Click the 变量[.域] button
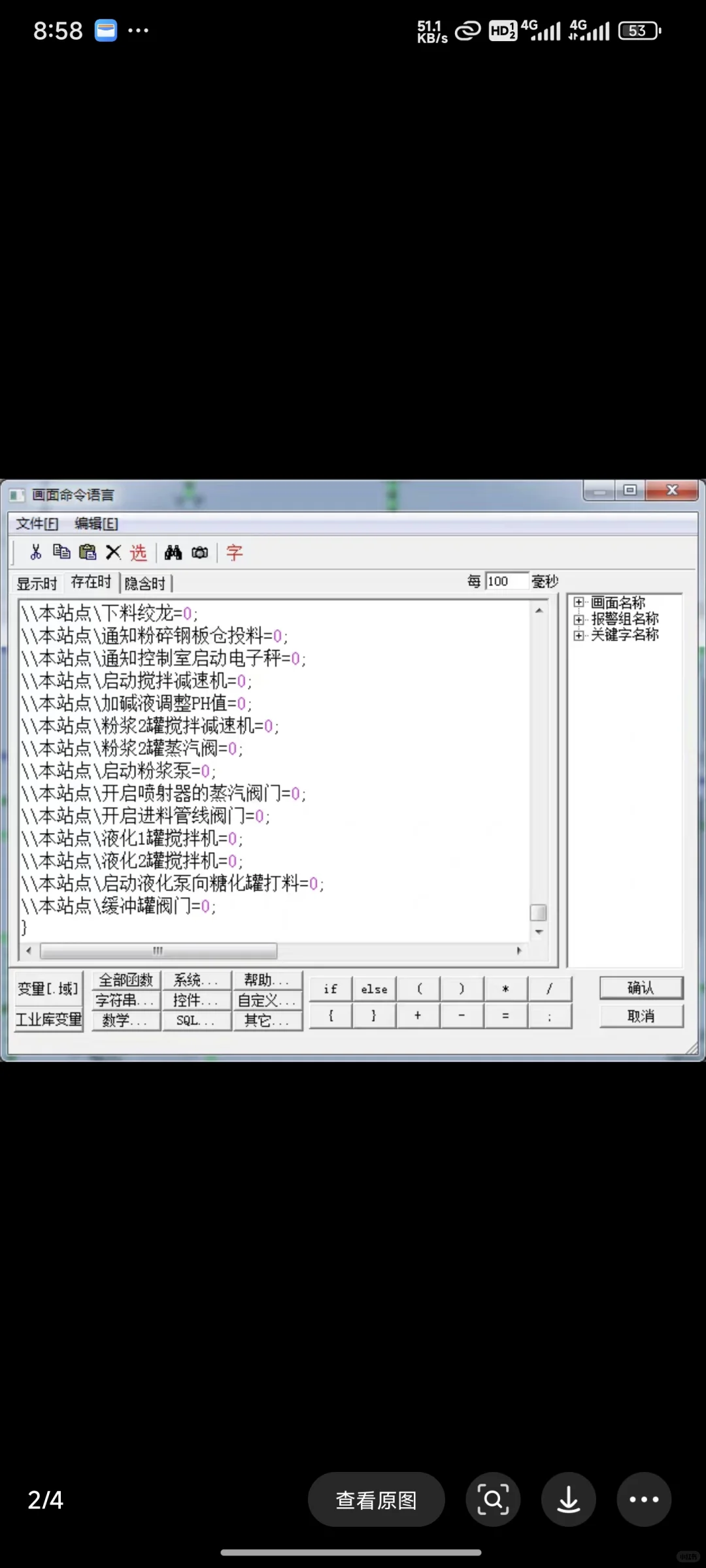Image resolution: width=706 pixels, height=1568 pixels. click(x=48, y=989)
